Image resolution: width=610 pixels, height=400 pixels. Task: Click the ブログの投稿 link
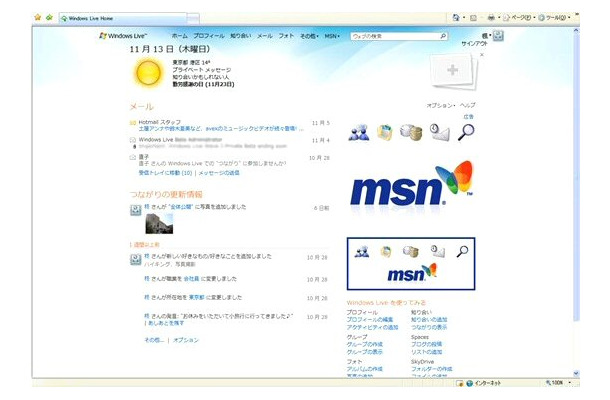coord(426,344)
